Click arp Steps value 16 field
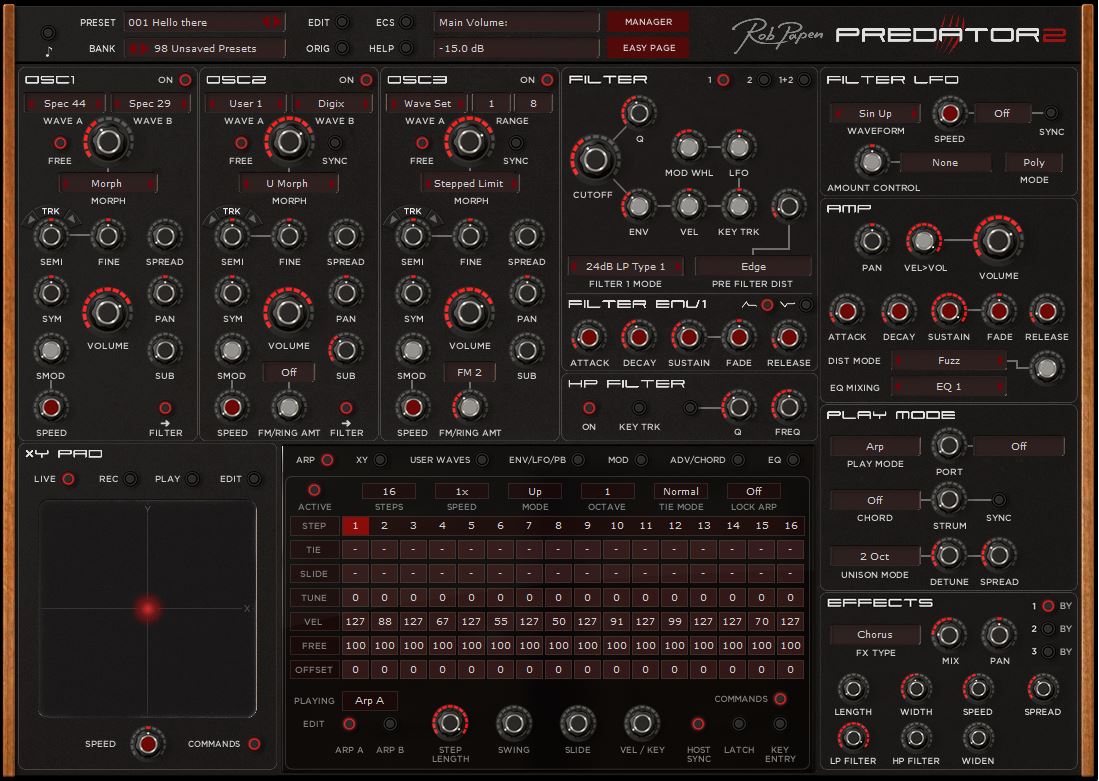Viewport: 1099px width, 781px height. [389, 491]
